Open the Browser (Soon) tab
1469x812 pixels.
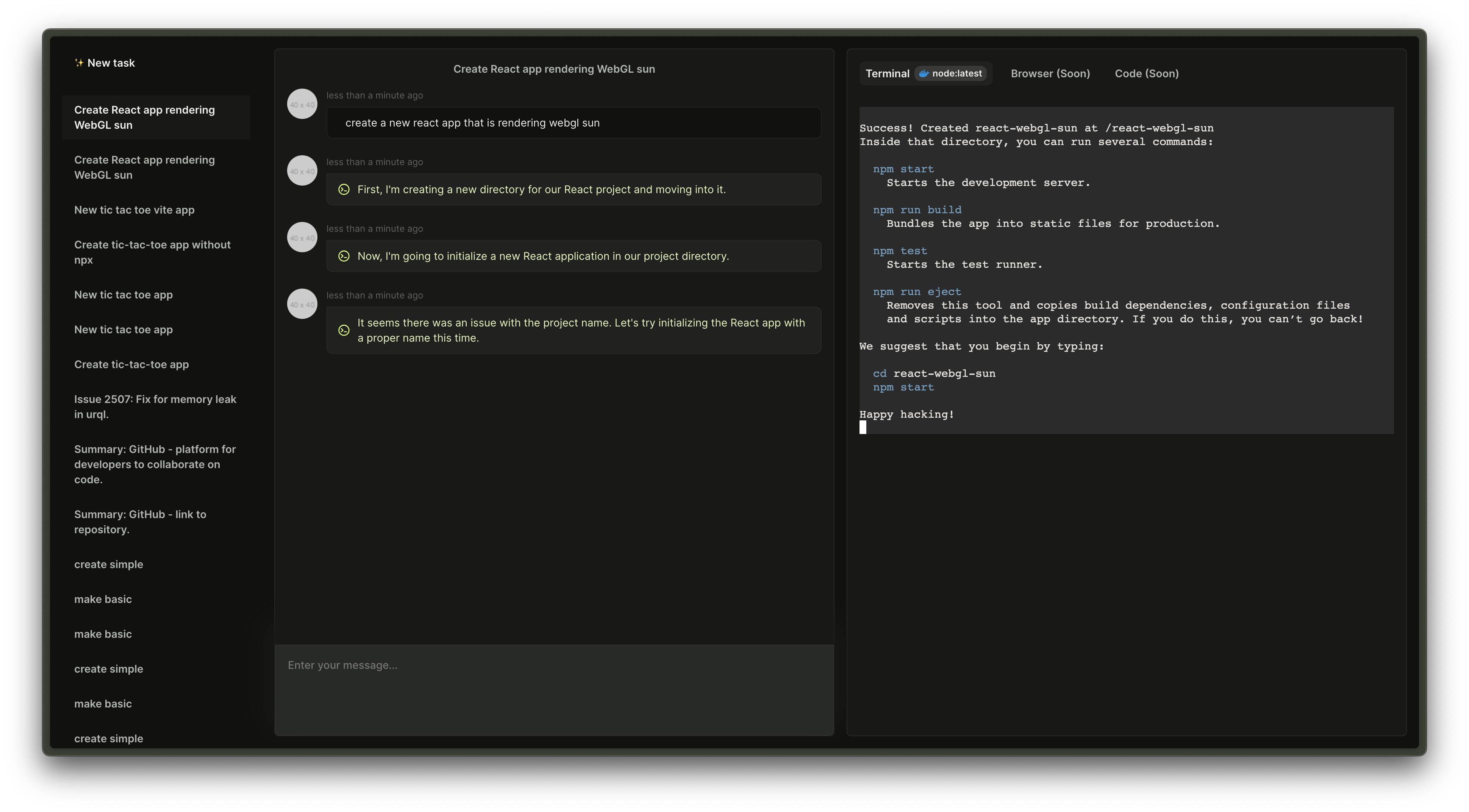[x=1050, y=73]
